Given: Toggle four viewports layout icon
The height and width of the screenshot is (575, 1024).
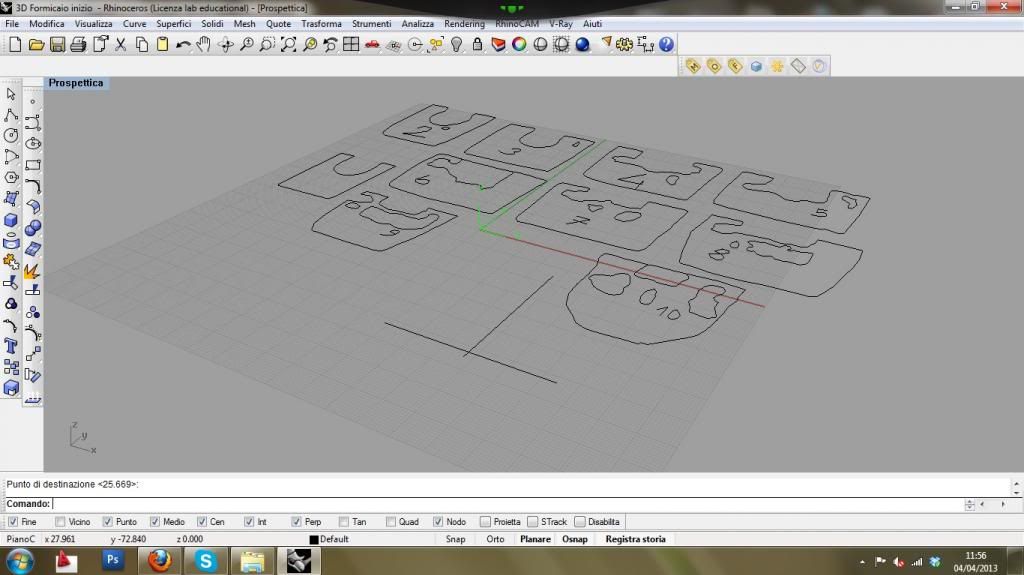Looking at the screenshot, I should click(351, 44).
